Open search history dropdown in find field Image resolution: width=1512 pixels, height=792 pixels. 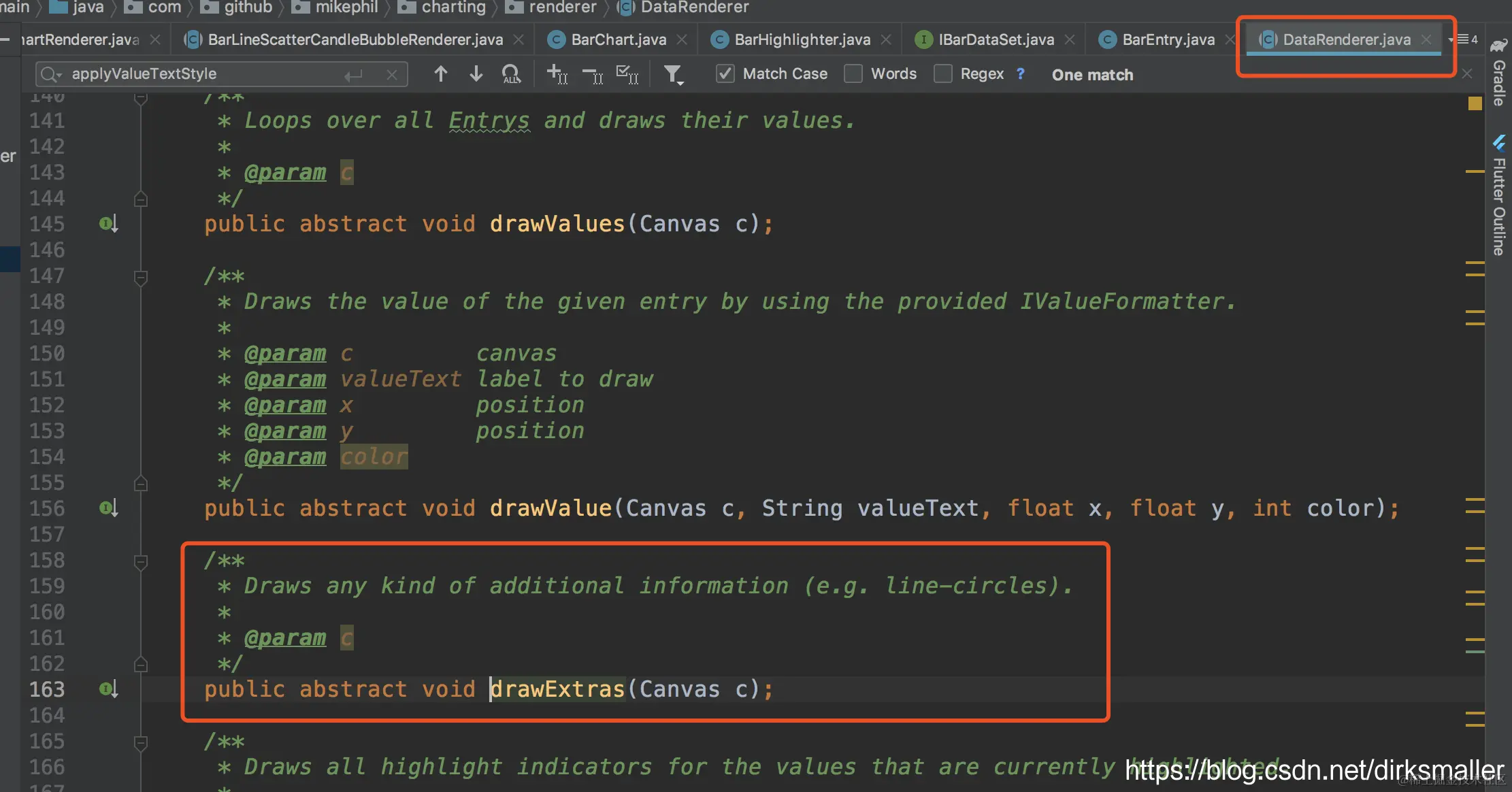50,73
